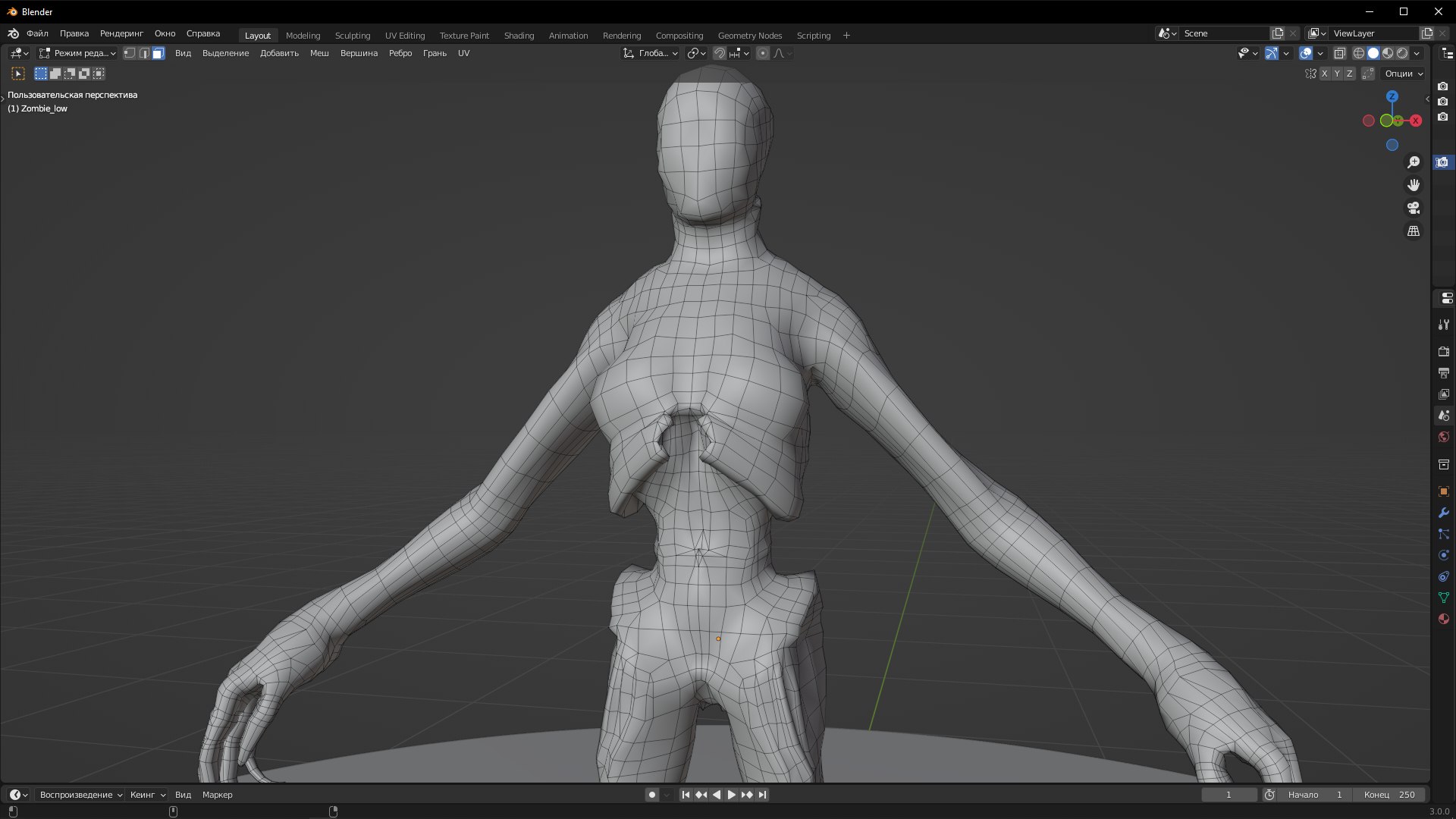Image resolution: width=1456 pixels, height=819 pixels.
Task: Click the pan hand viewport gizmo
Action: pyautogui.click(x=1414, y=185)
